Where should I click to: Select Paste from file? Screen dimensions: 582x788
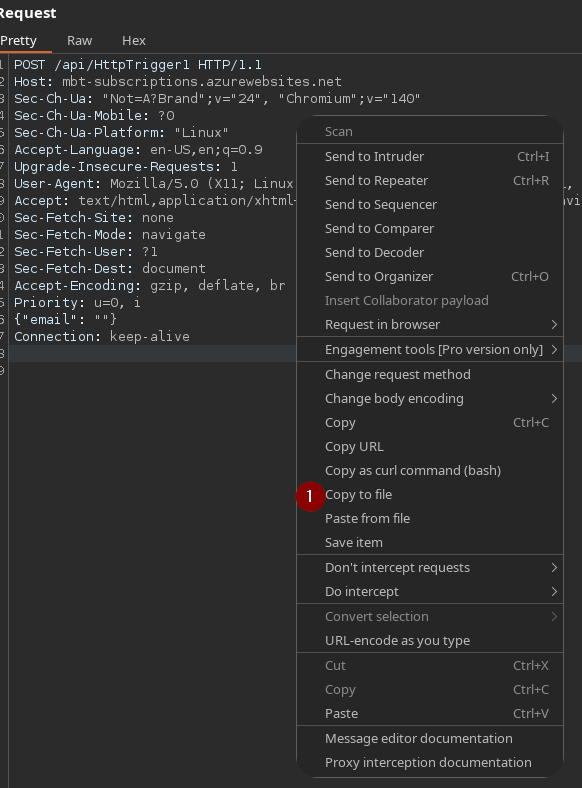pos(430,518)
